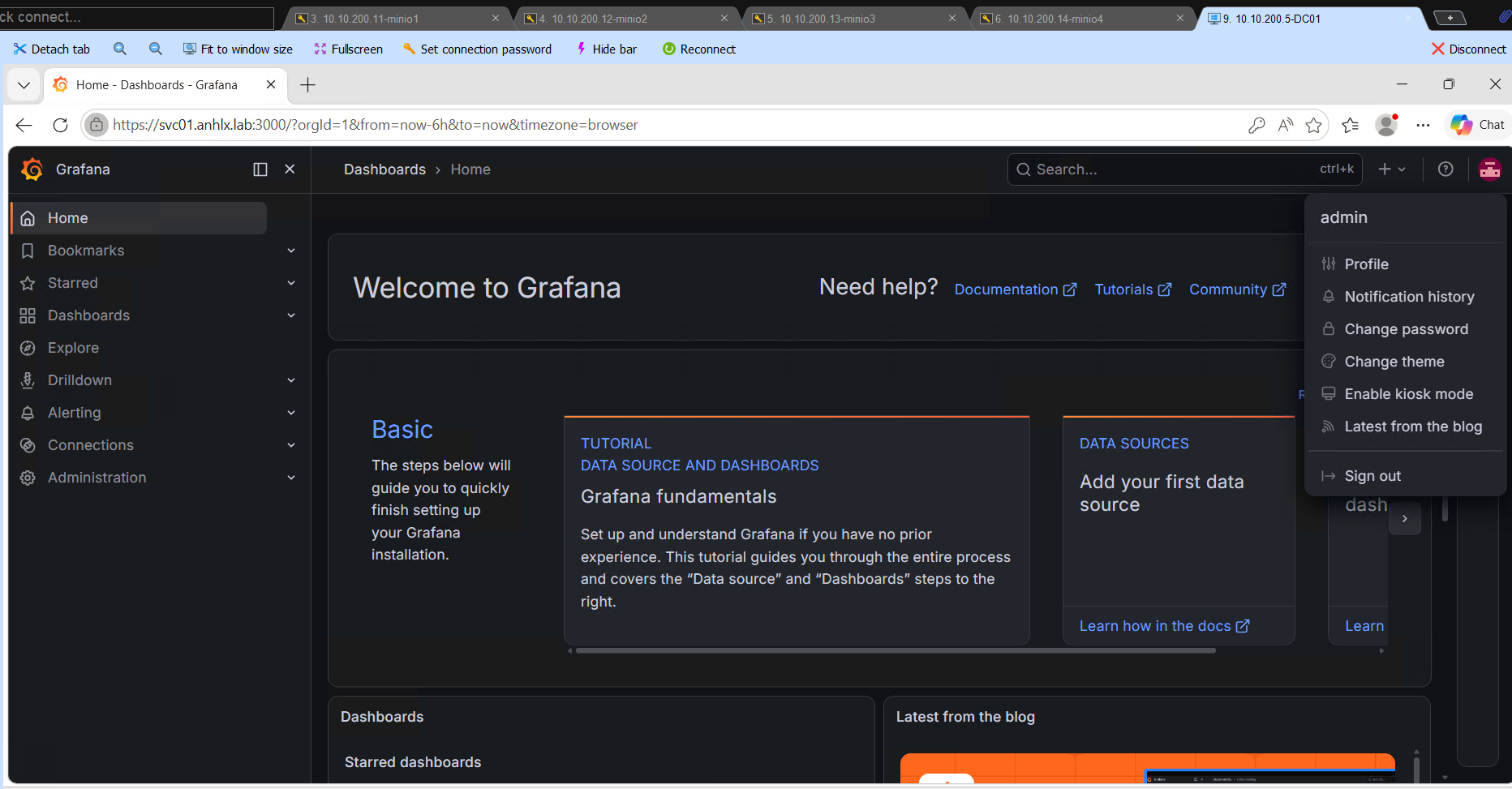Open a new browser tab

coord(308,85)
